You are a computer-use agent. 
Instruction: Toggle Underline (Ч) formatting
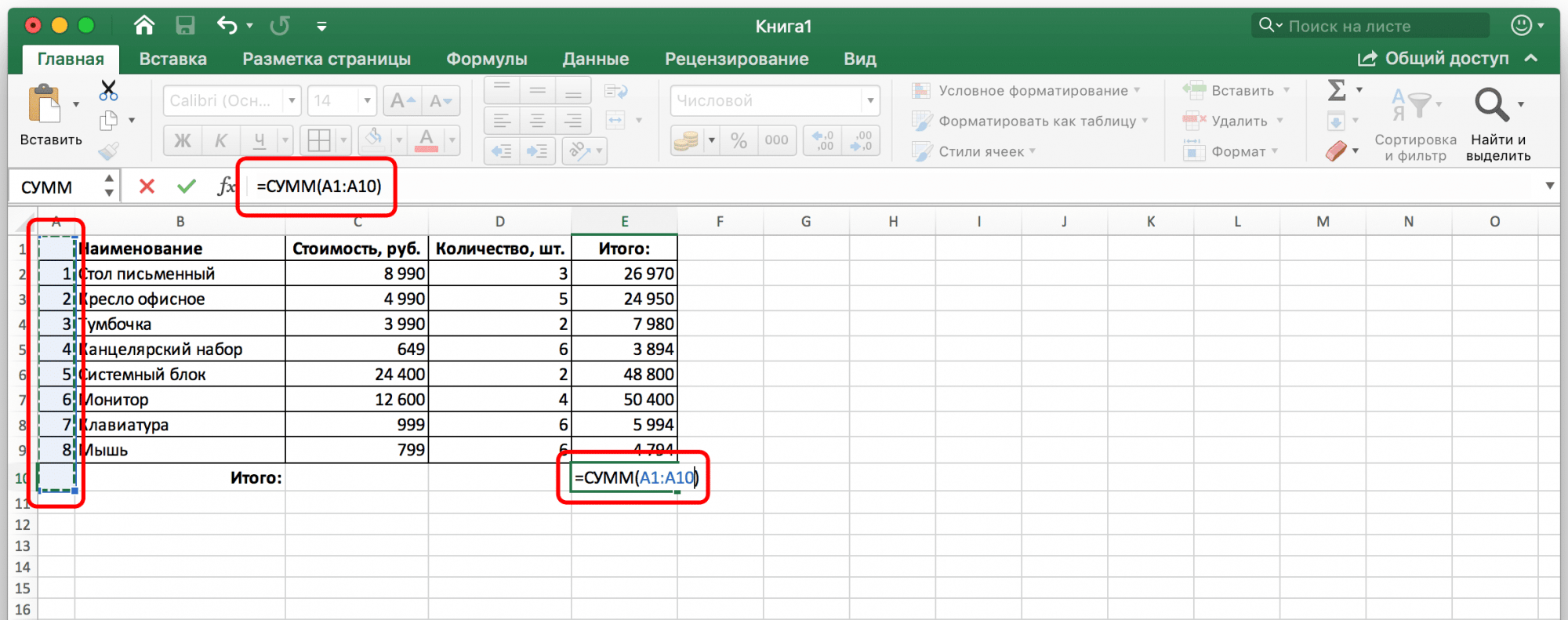click(259, 140)
